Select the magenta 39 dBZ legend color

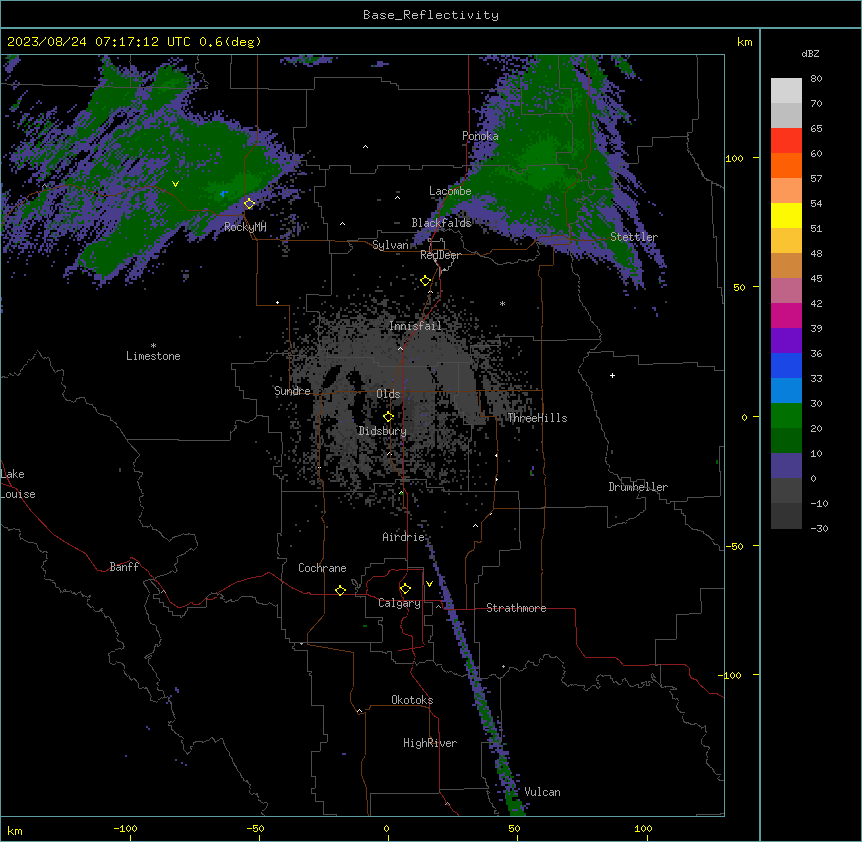click(786, 315)
